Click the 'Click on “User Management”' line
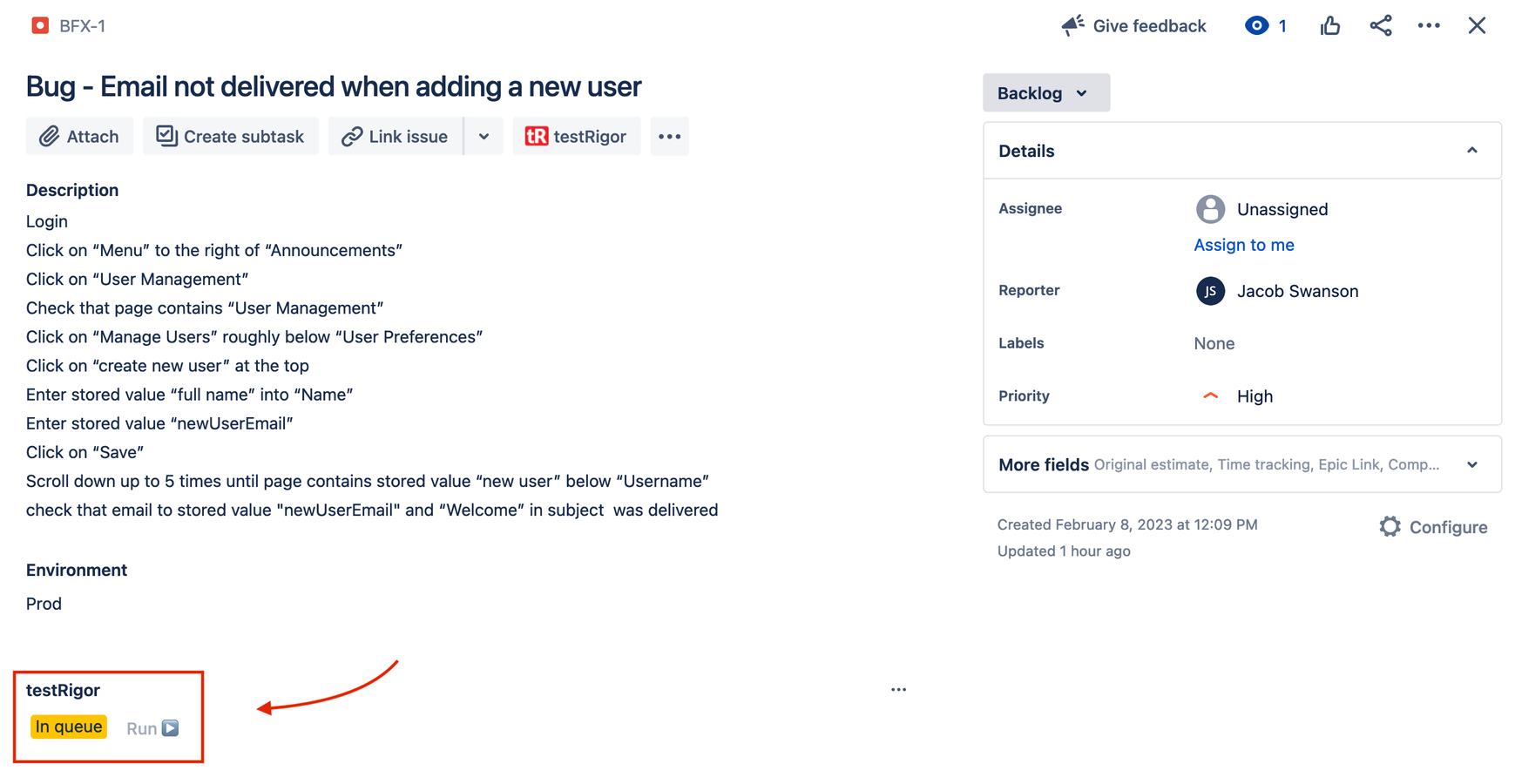The height and width of the screenshot is (784, 1515). click(x=137, y=279)
